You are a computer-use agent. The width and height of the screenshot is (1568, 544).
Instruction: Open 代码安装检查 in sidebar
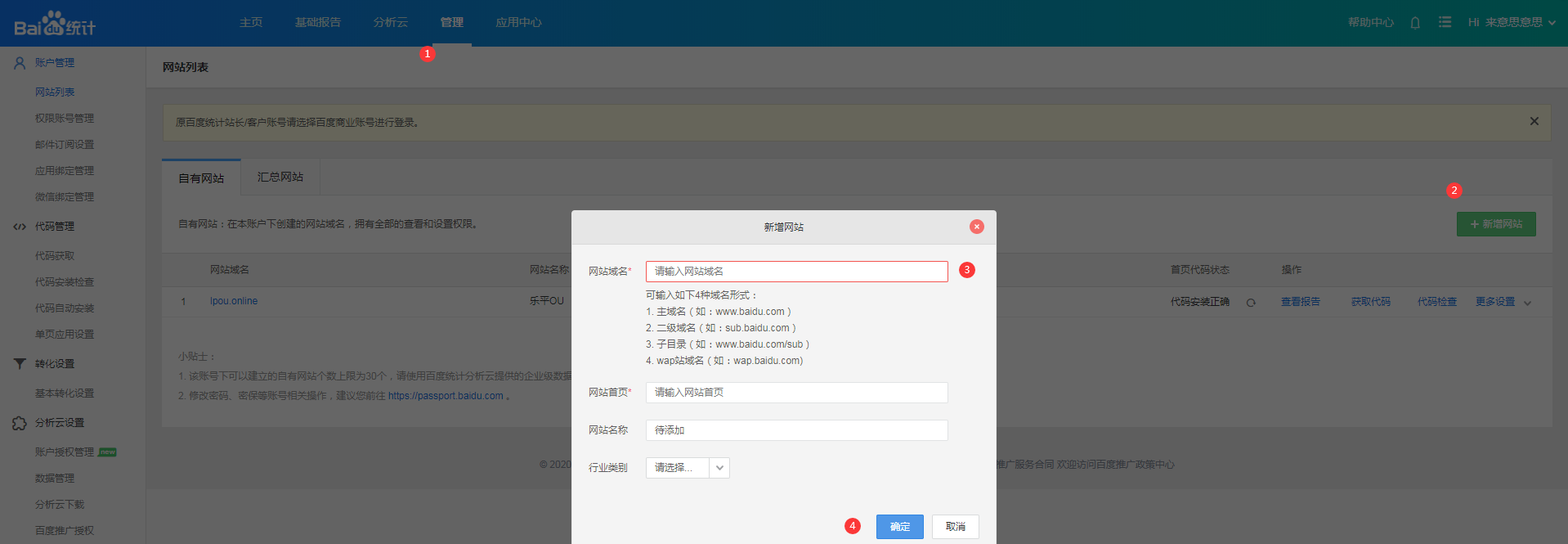(x=65, y=282)
